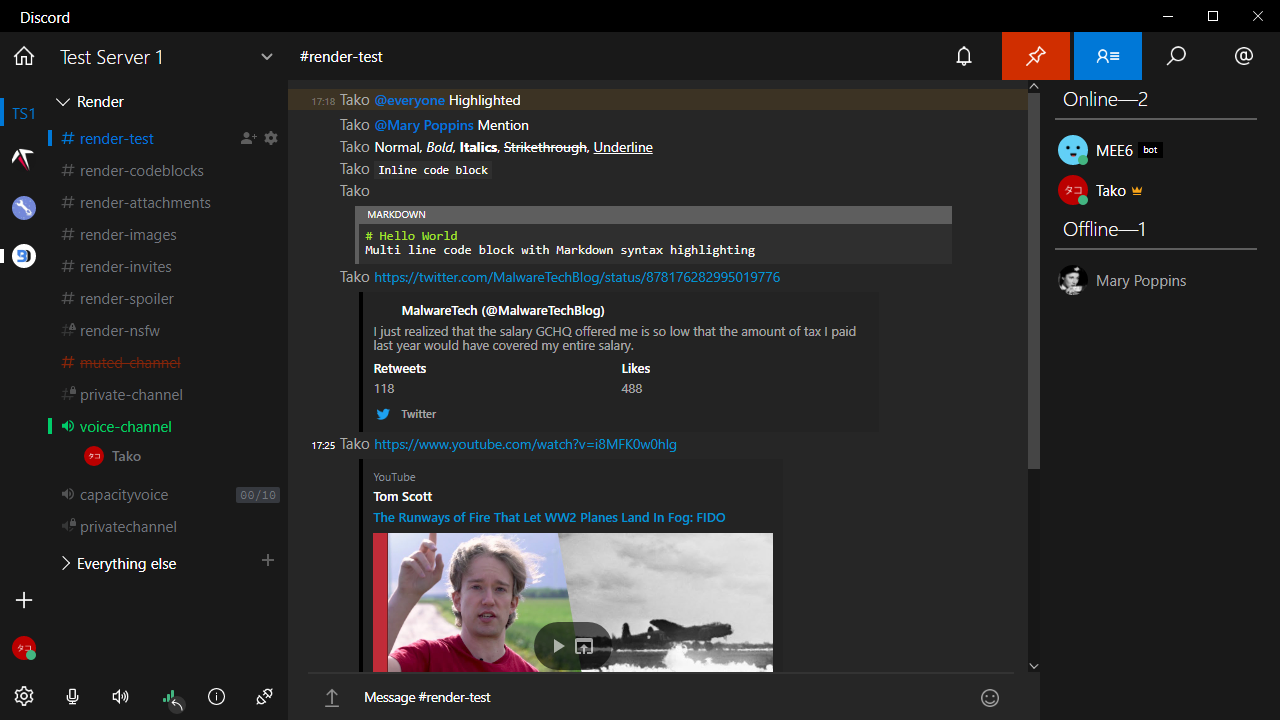1280x720 pixels.
Task: Open the user avatar at sidebar bottom
Action: [x=24, y=649]
